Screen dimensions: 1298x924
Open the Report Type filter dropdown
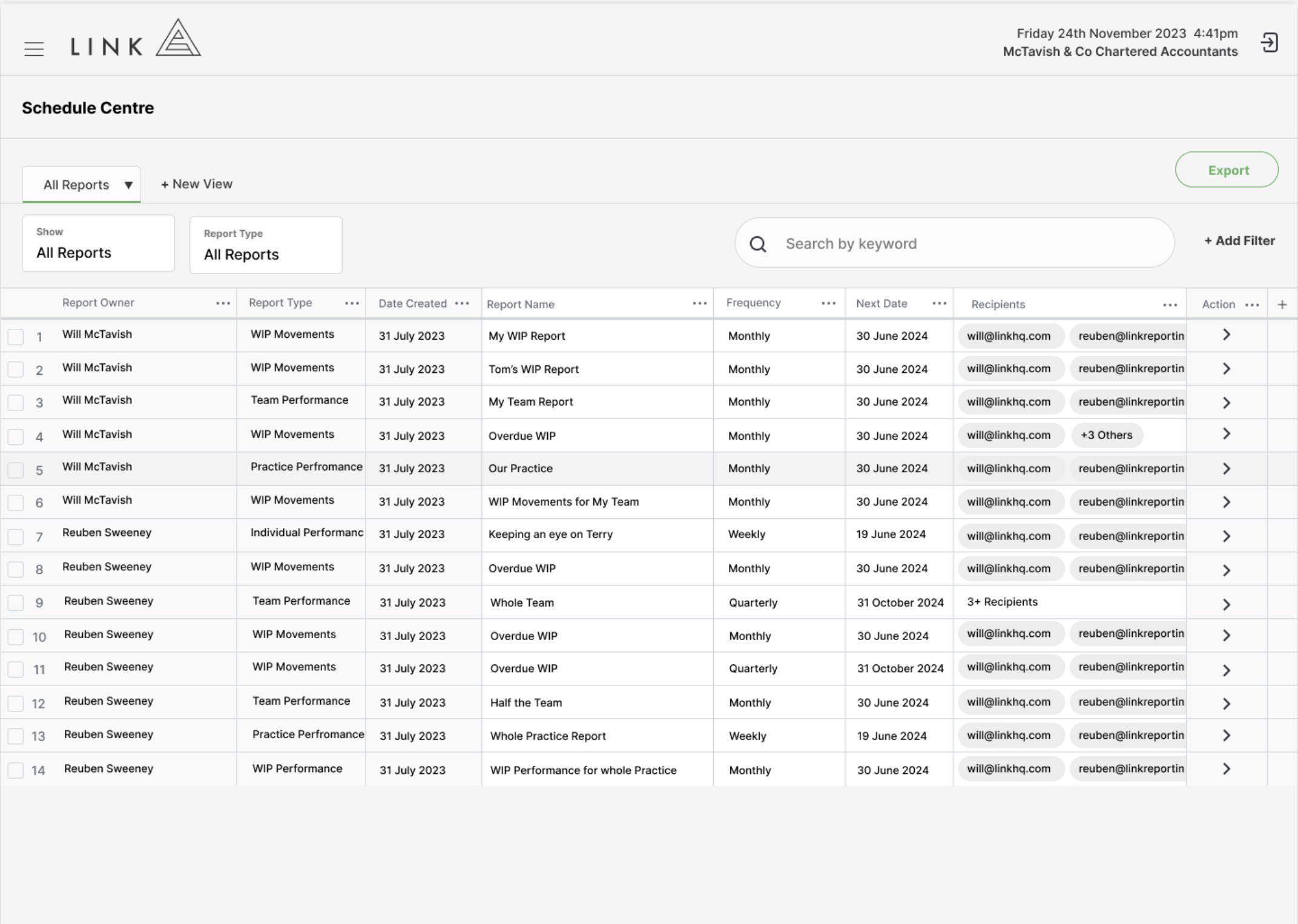pyautogui.click(x=266, y=245)
